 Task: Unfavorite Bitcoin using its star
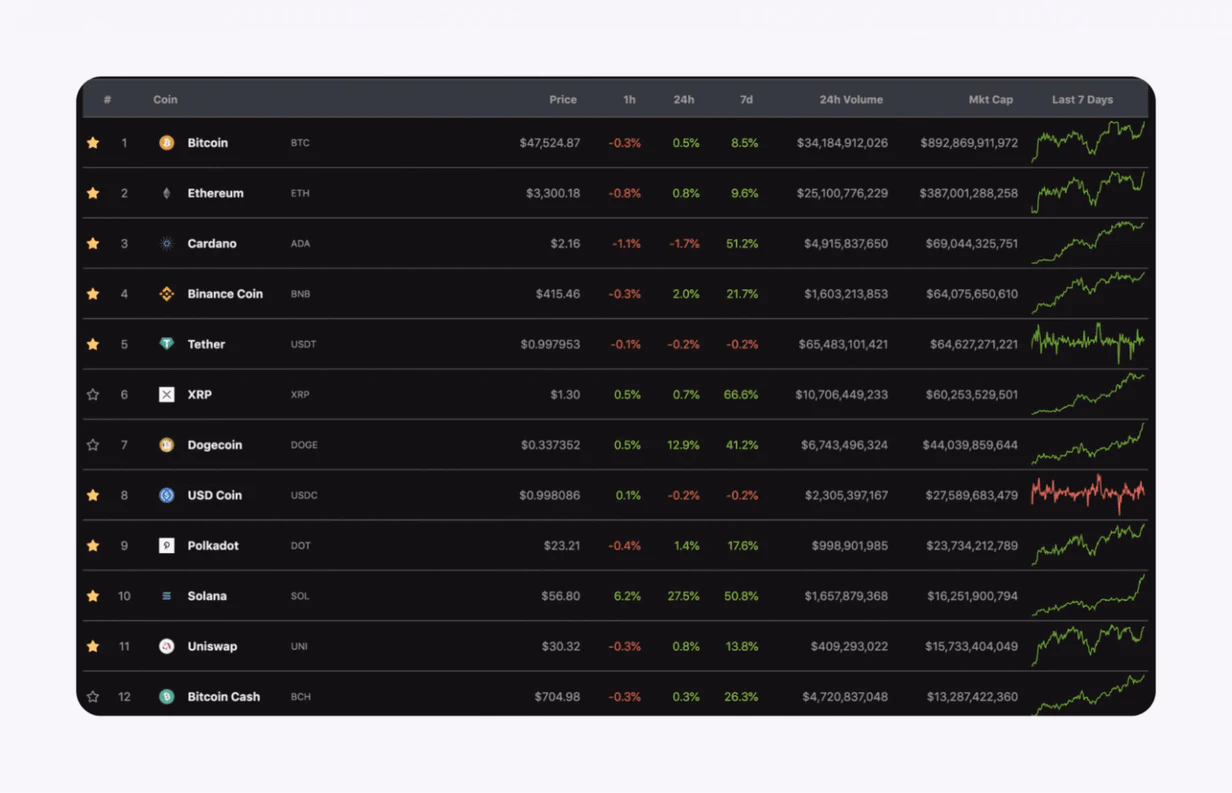93,143
